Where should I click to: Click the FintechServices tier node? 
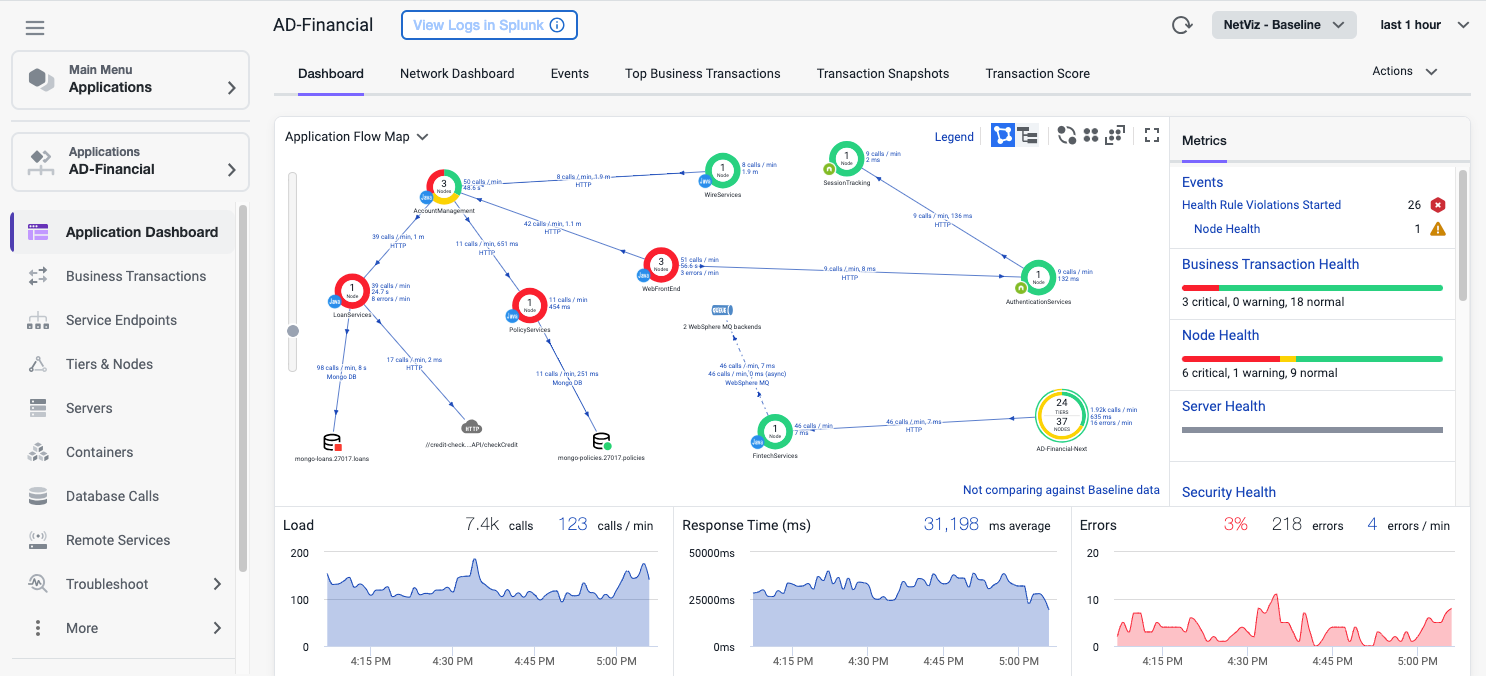click(775, 432)
